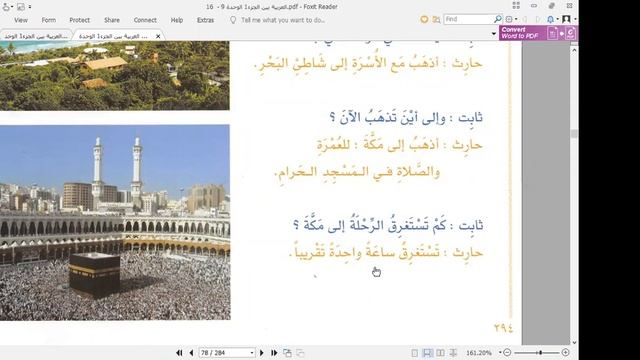The image size is (640, 360).
Task: Click the zoom percentage 161.20% value
Action: click(478, 353)
